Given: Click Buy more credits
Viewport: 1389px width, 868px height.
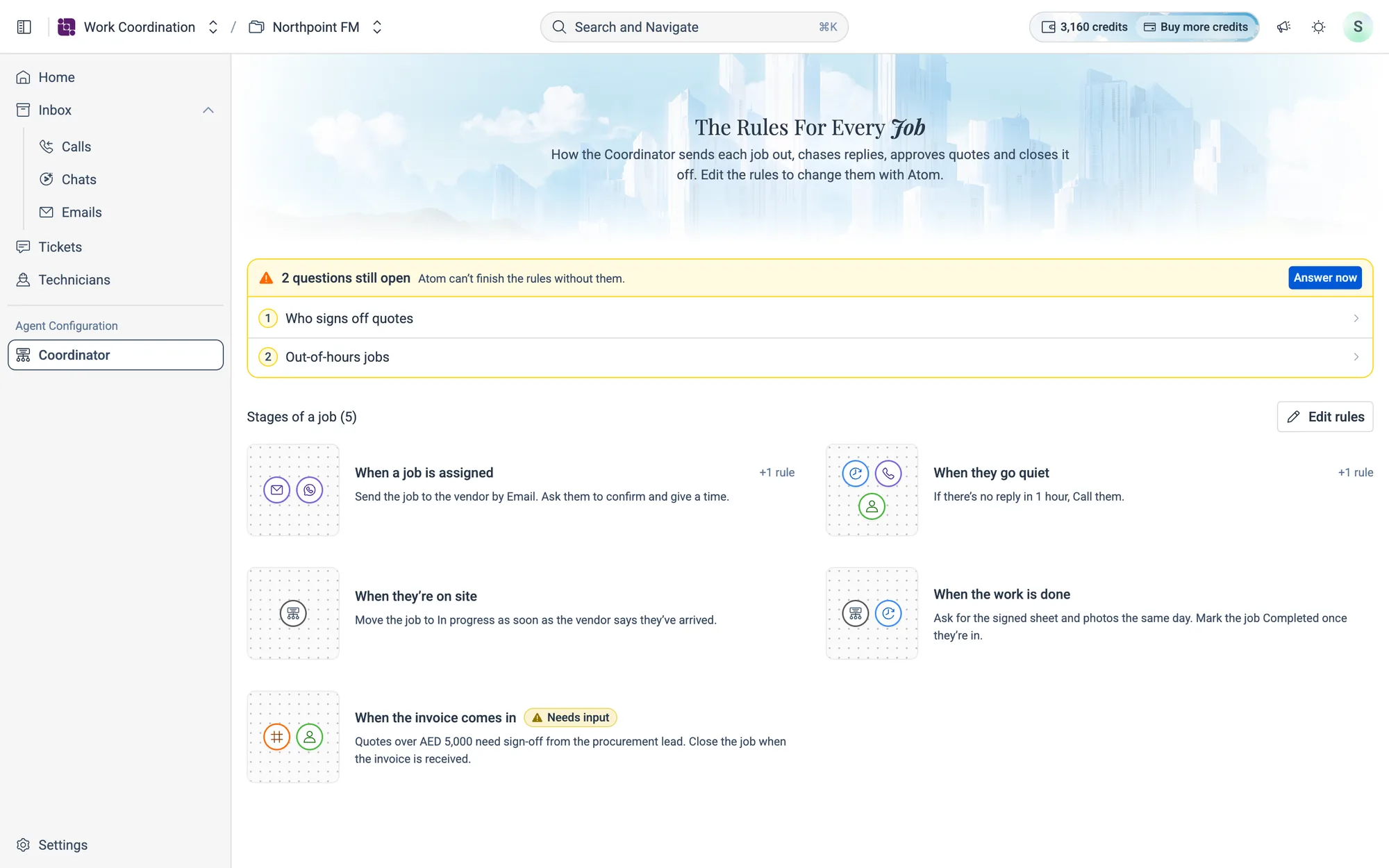Looking at the screenshot, I should pyautogui.click(x=1196, y=27).
